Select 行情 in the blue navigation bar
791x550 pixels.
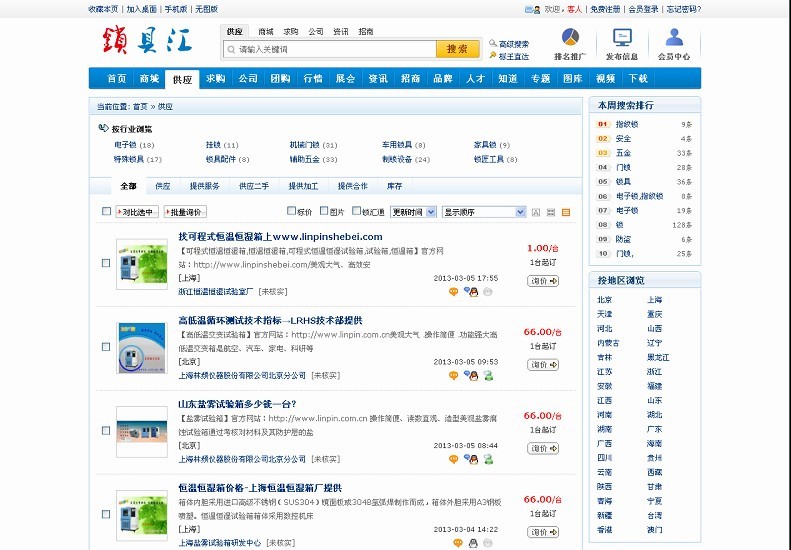pyautogui.click(x=313, y=78)
